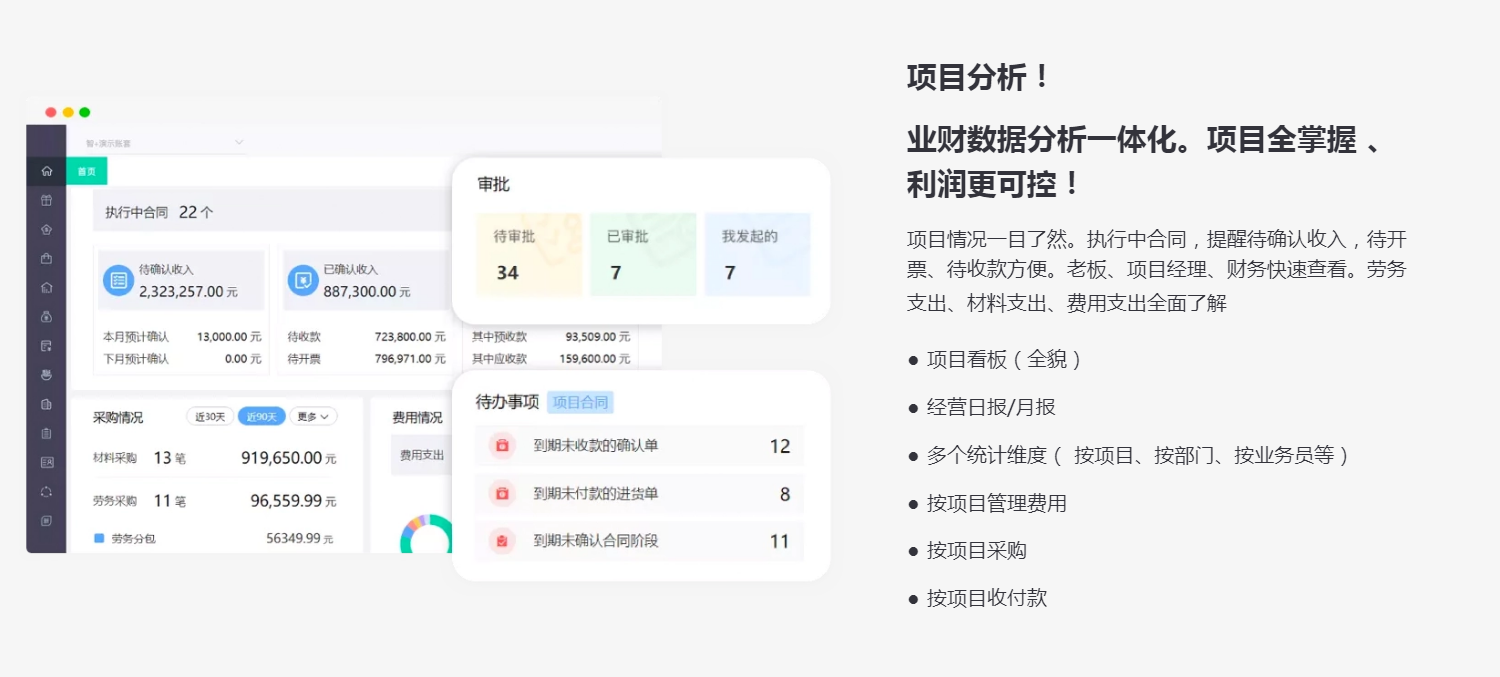The height and width of the screenshot is (677, 1500).
Task: Click the 919,650.00 元 amount
Action: coord(289,458)
